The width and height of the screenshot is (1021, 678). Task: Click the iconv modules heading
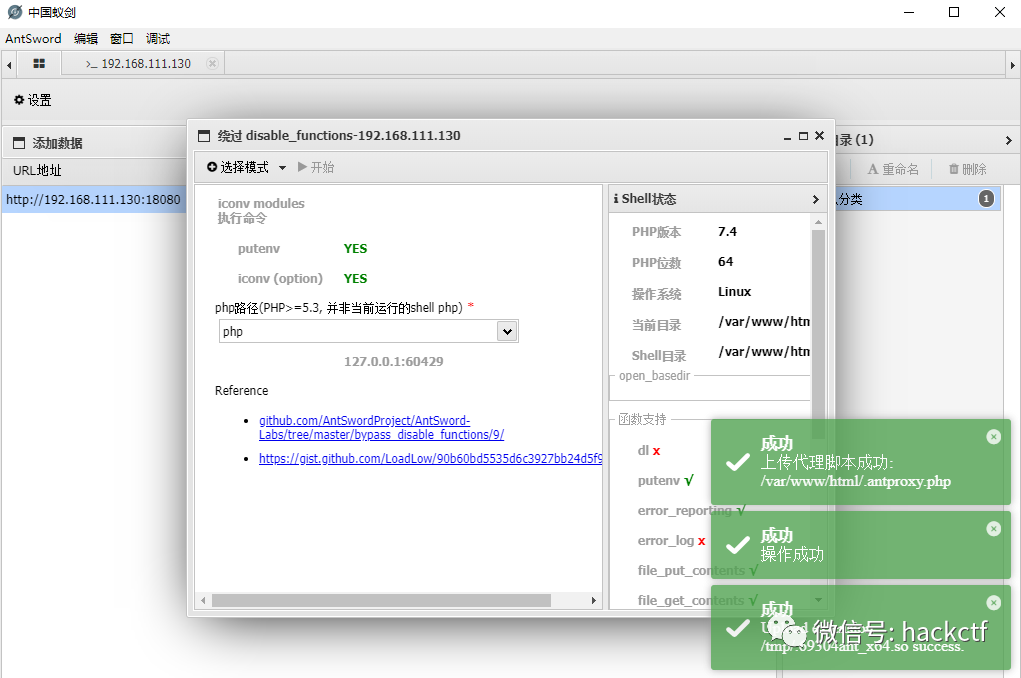coord(261,203)
